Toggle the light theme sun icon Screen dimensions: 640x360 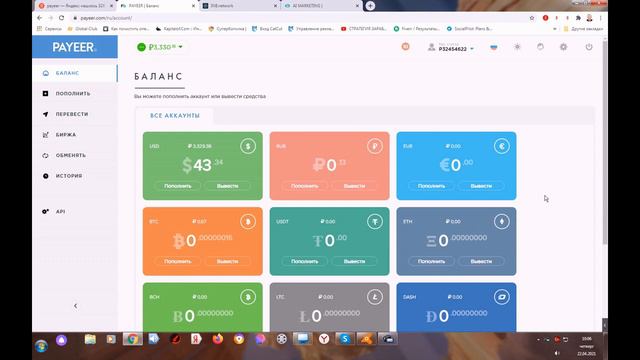[x=517, y=47]
